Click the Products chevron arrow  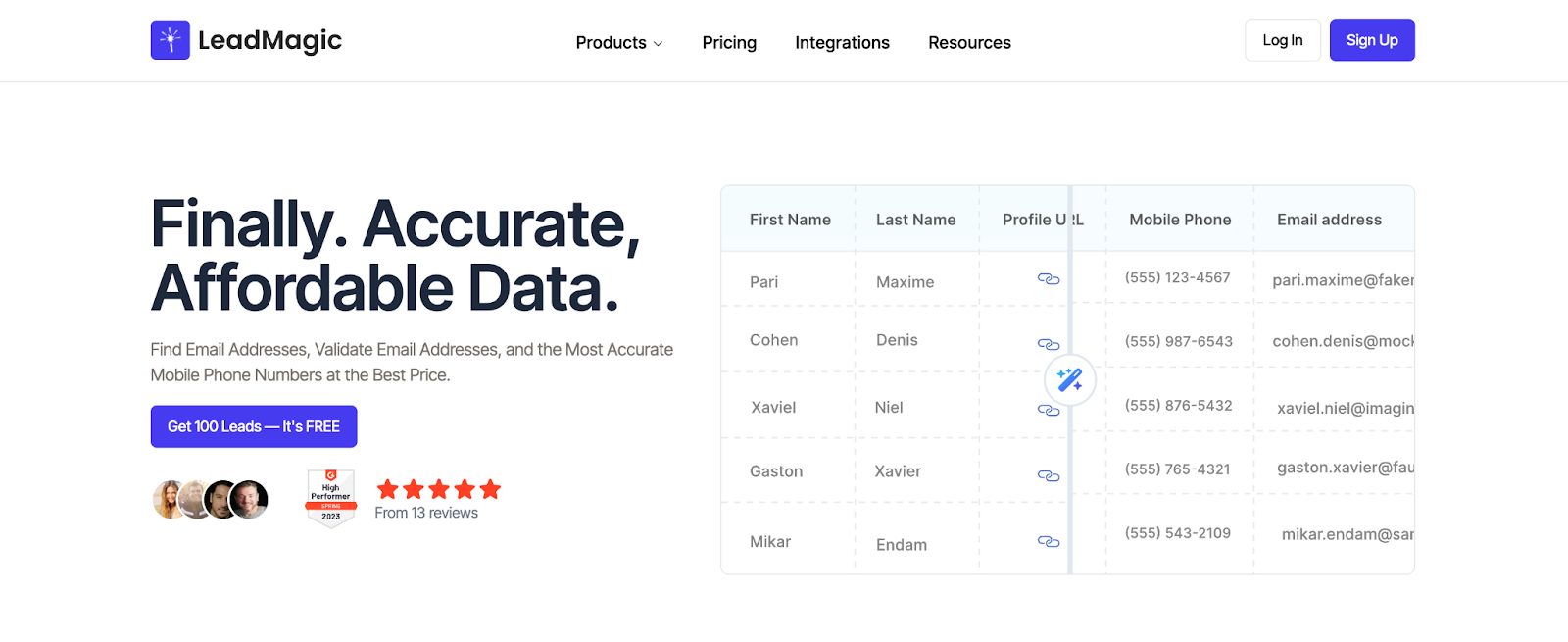658,44
